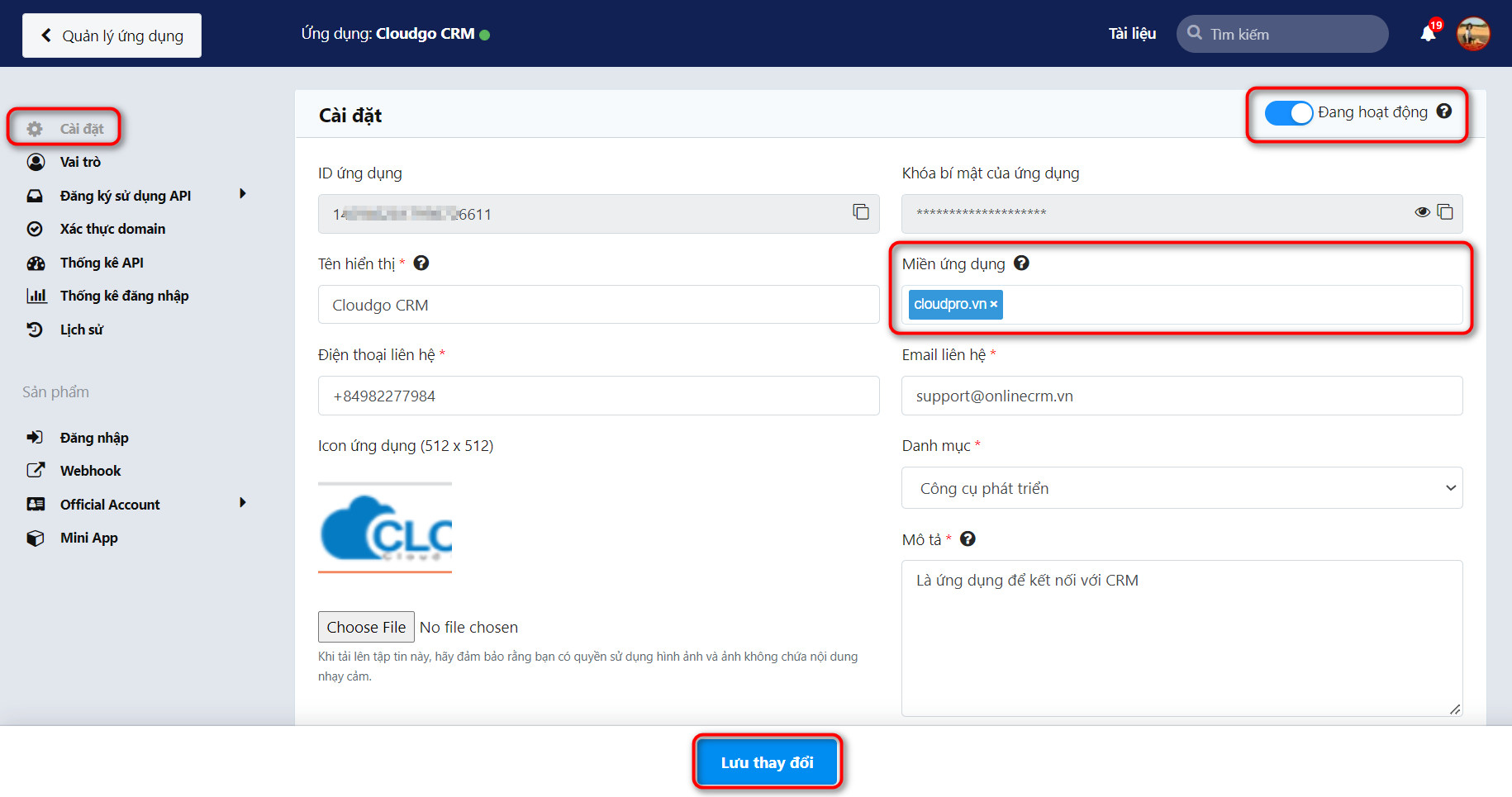Screen dimensions: 1512x797
Task: Click the Vai trò user circle icon
Action: (36, 162)
